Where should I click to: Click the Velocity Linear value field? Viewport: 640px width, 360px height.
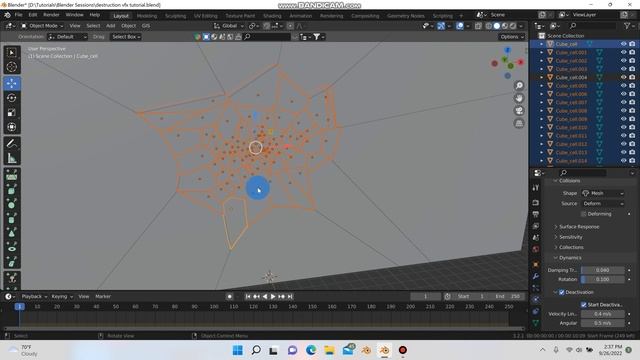pyautogui.click(x=602, y=314)
